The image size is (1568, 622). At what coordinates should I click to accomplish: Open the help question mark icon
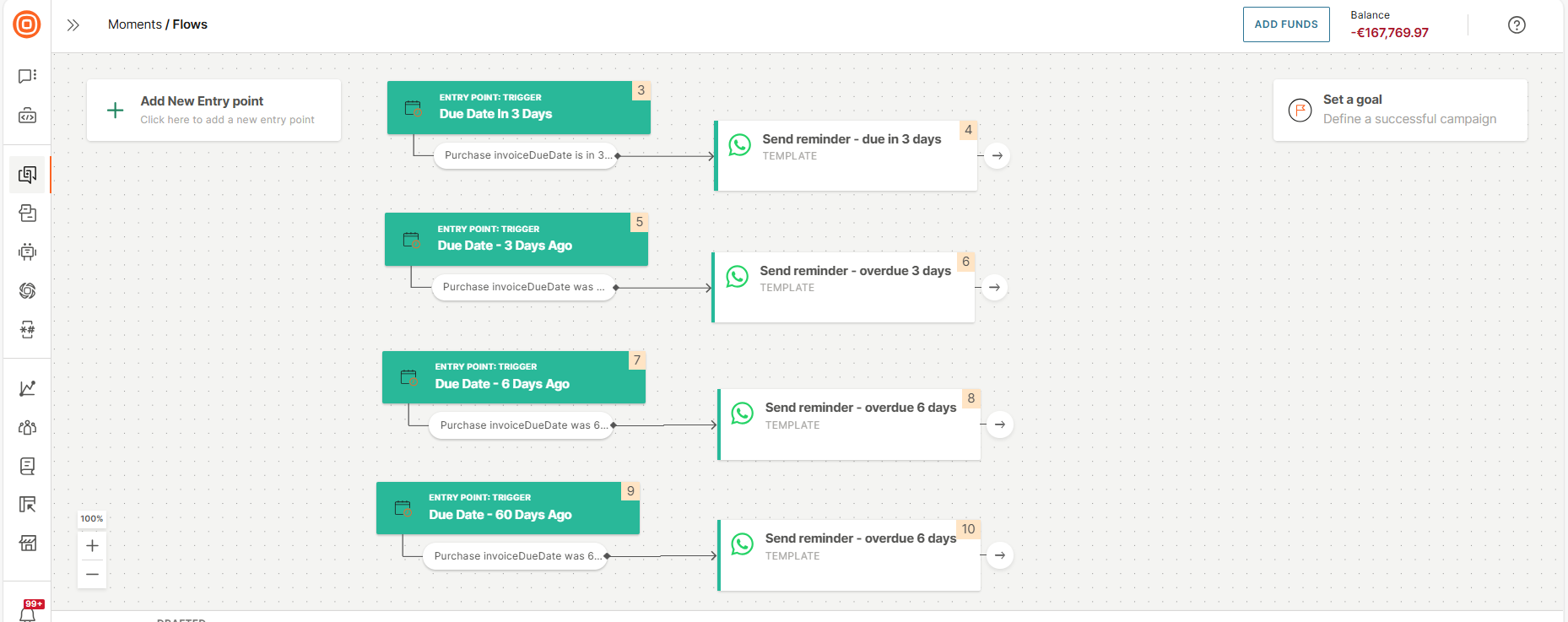1517,25
